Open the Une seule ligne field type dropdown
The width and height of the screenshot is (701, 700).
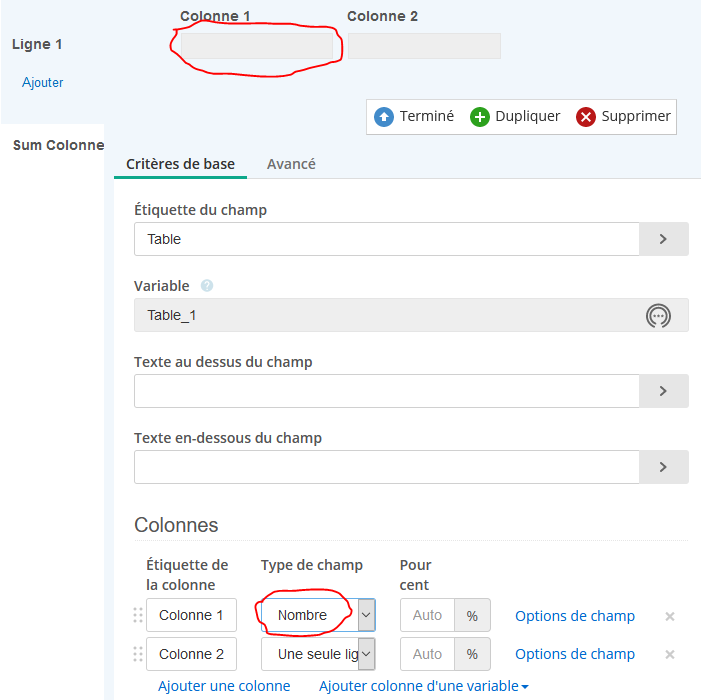click(x=318, y=654)
